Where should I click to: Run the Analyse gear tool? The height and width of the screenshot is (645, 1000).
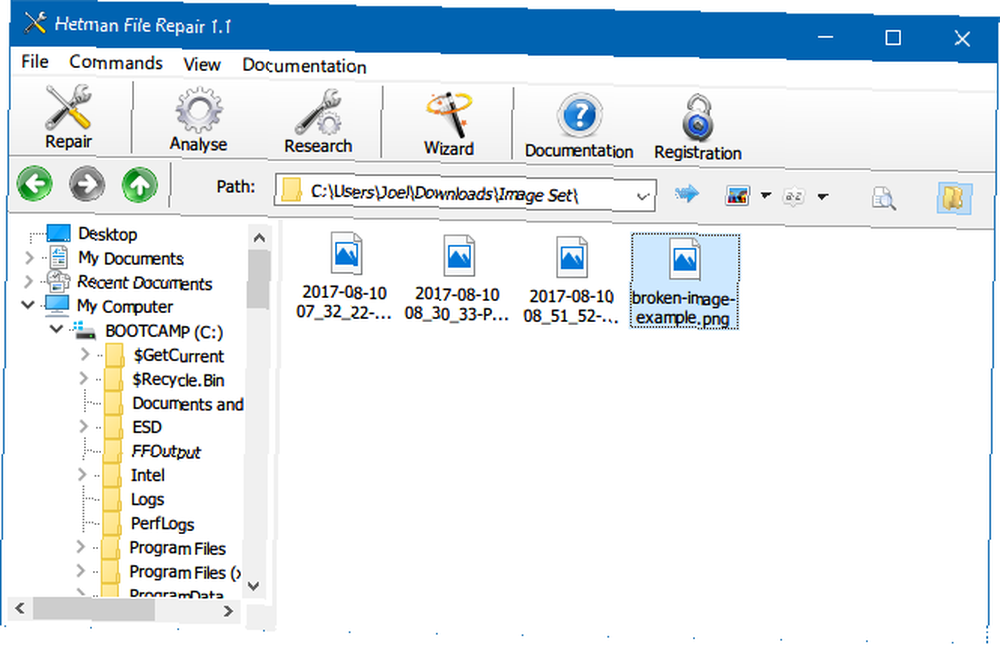pyautogui.click(x=198, y=120)
